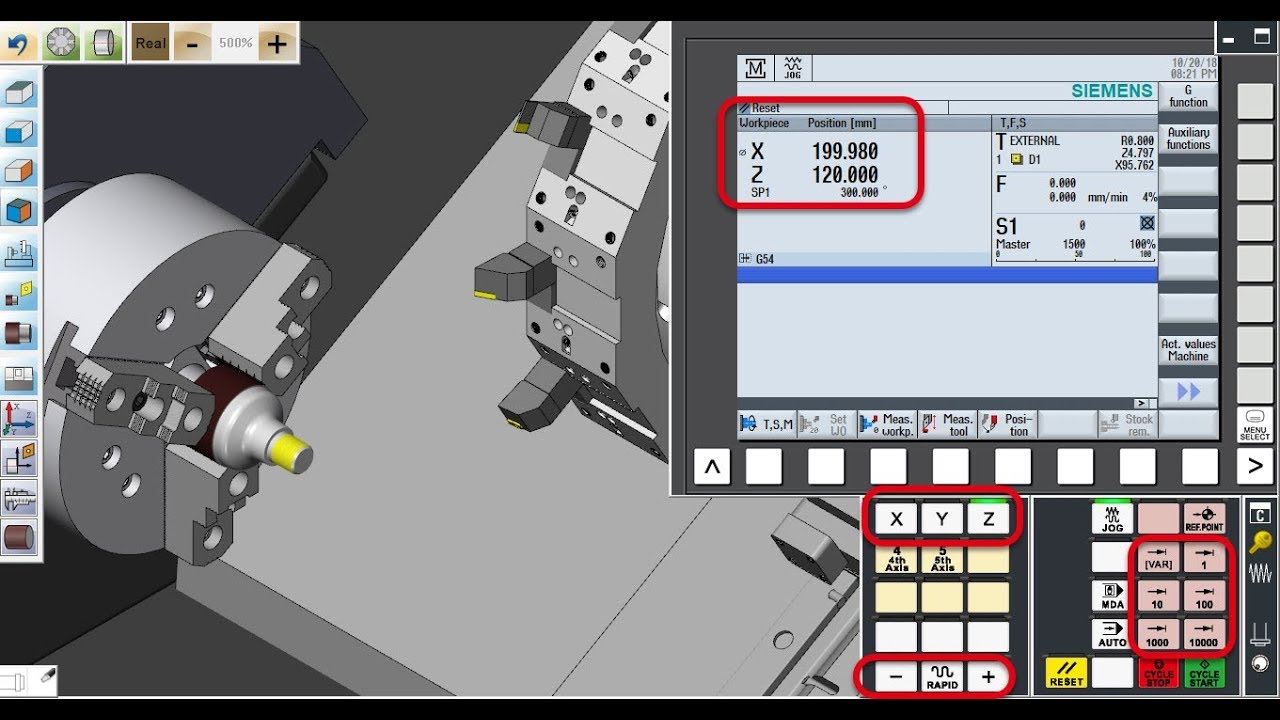The height and width of the screenshot is (720, 1280).
Task: Increase zoom with the plus button beside 500%
Action: (277, 44)
